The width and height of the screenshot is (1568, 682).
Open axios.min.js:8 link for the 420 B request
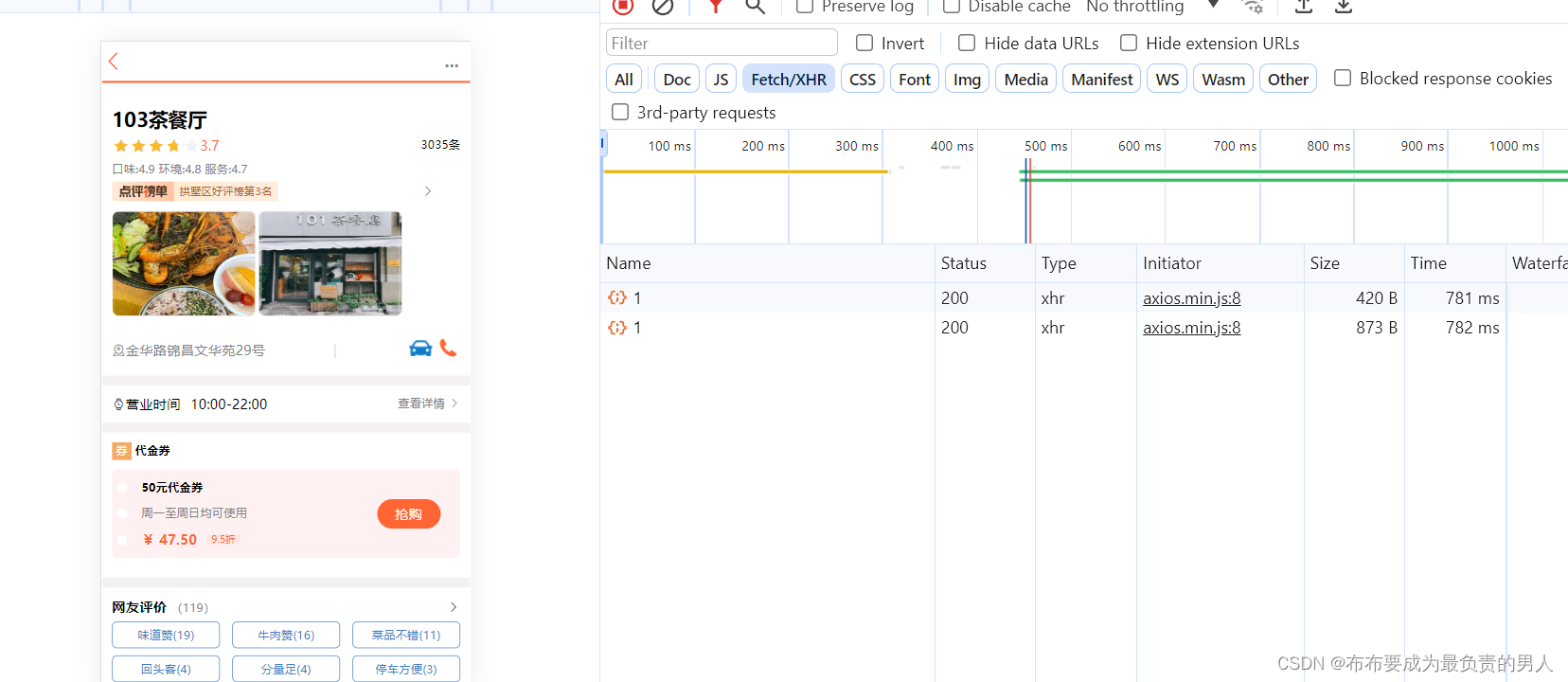point(1191,297)
